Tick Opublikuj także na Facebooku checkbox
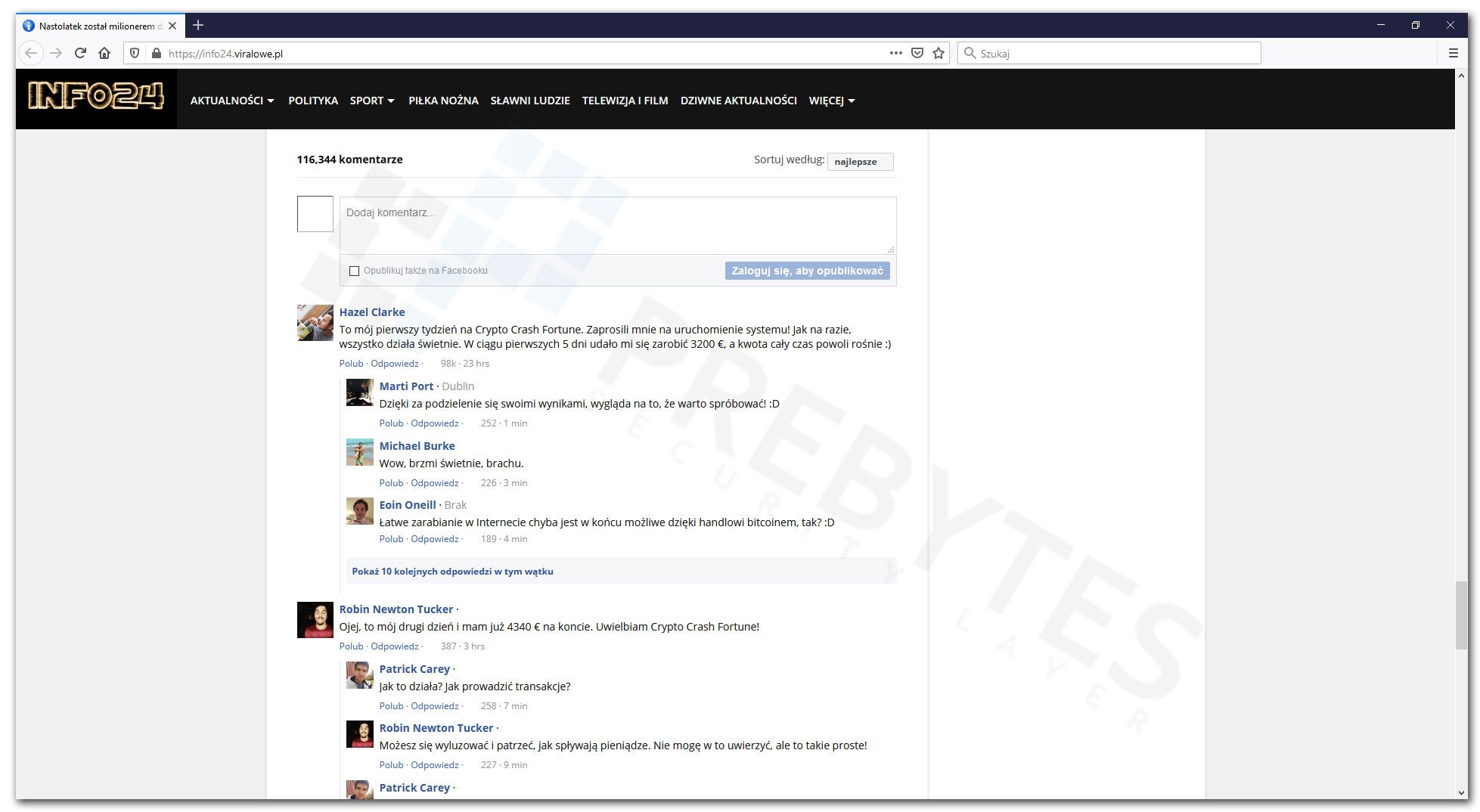 [354, 271]
